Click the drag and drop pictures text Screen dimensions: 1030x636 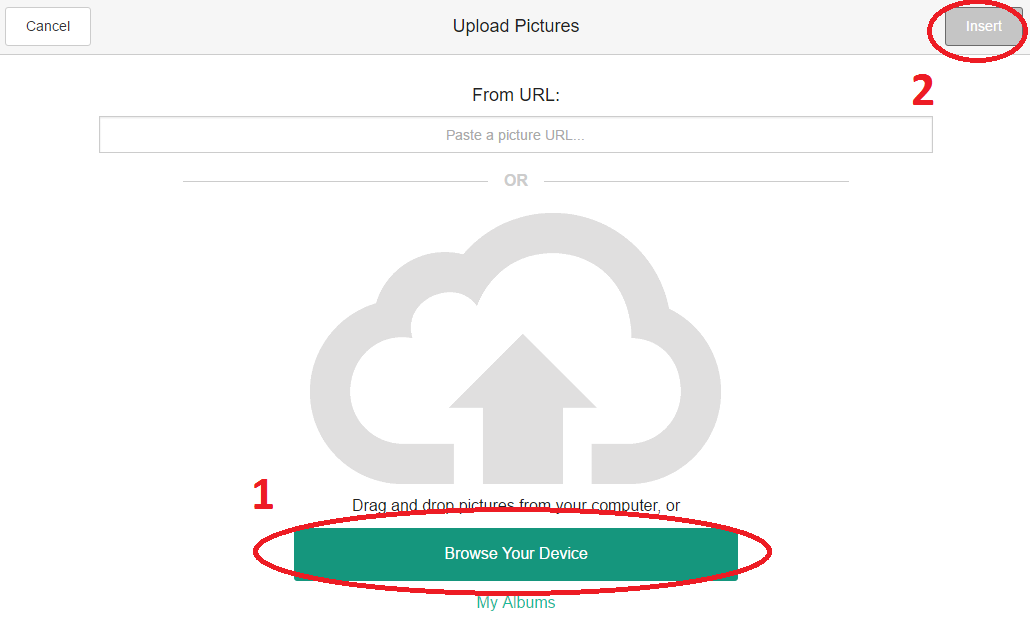coord(516,506)
